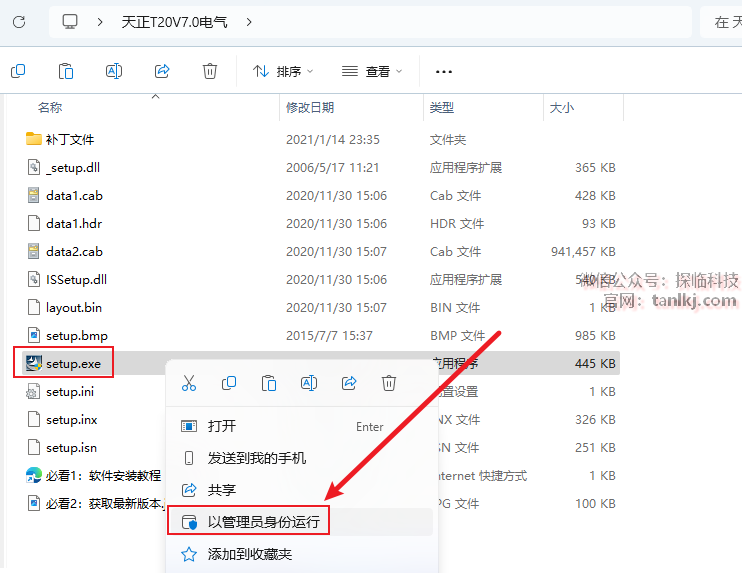Click the toolbar Paste clipboard icon
The height and width of the screenshot is (573, 742).
pos(66,71)
